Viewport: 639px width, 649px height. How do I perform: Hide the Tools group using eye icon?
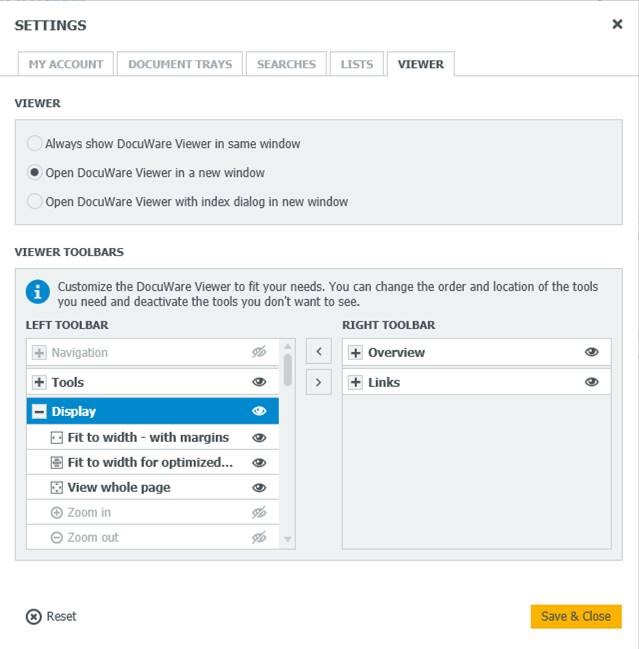click(259, 382)
